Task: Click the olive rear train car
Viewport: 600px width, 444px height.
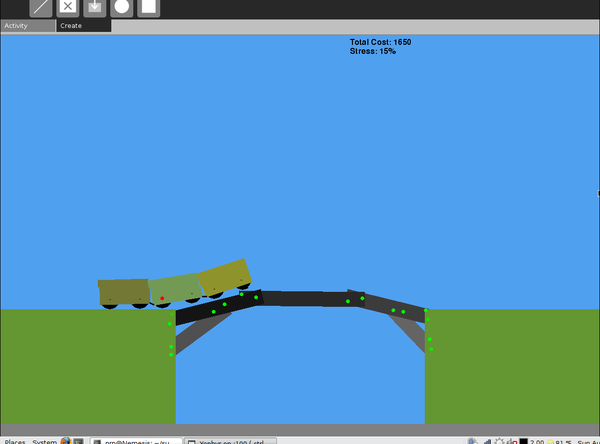Action: [123, 291]
